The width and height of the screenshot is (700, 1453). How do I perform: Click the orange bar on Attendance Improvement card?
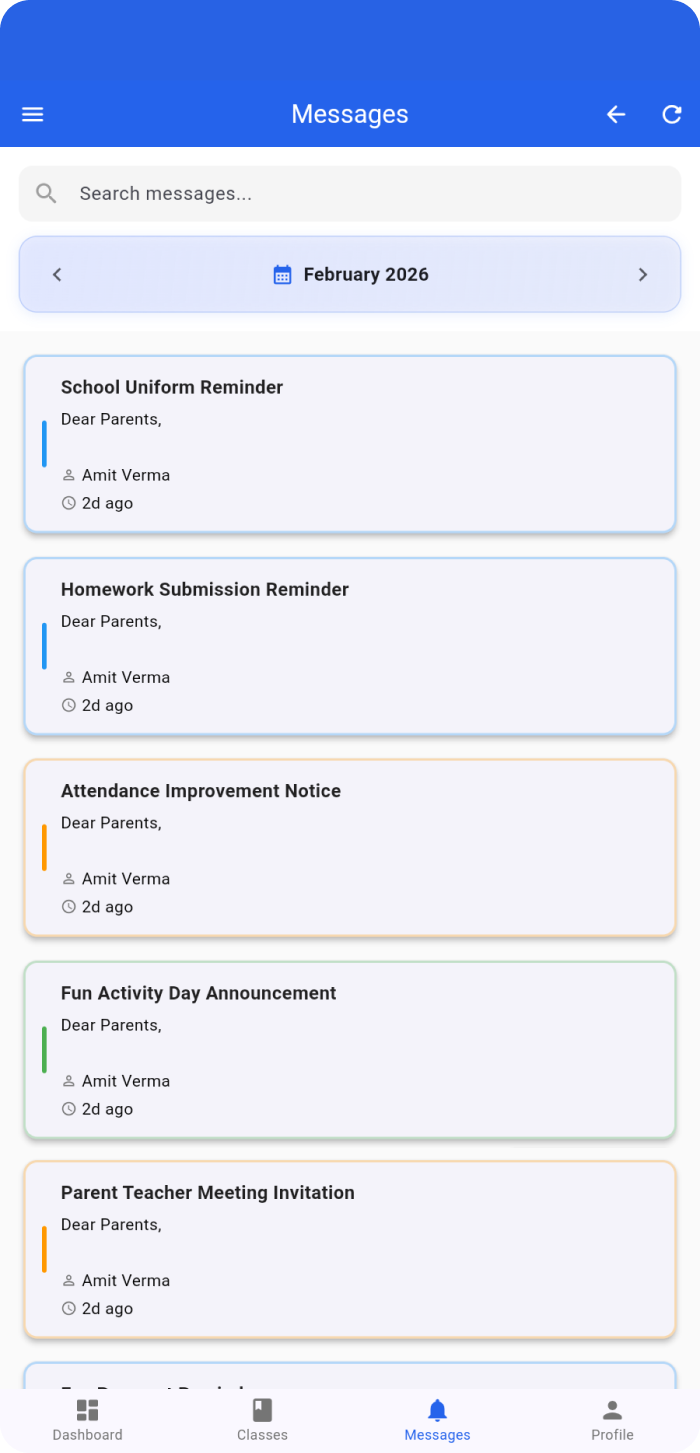(x=44, y=847)
